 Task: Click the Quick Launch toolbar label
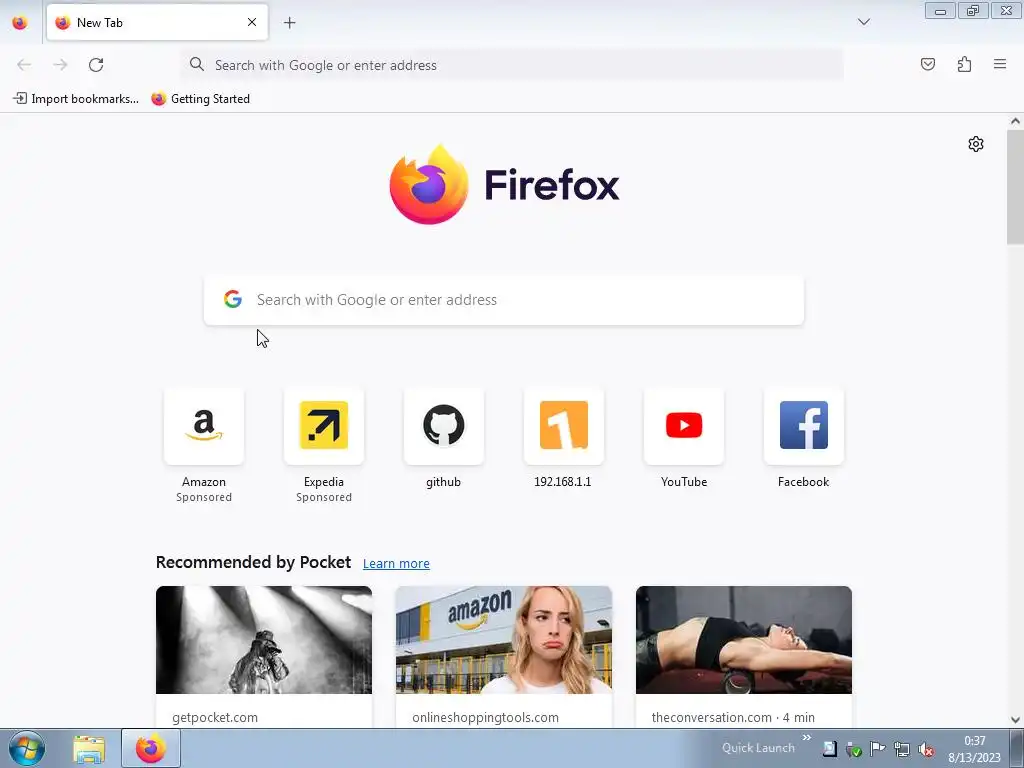pyautogui.click(x=758, y=748)
